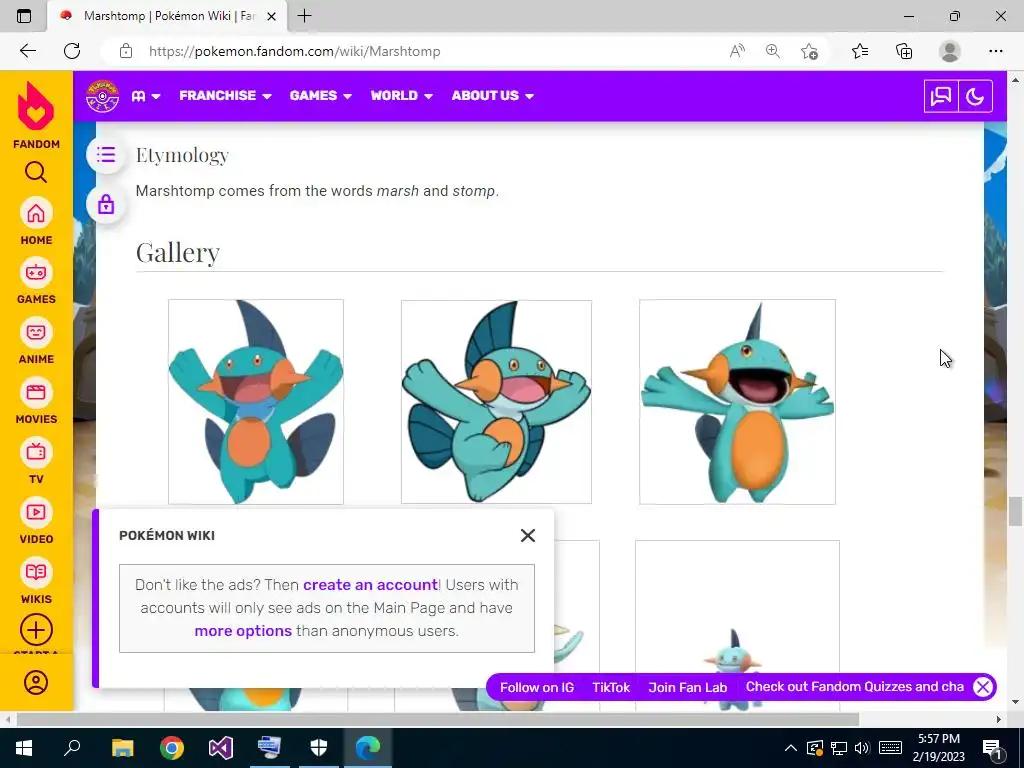The width and height of the screenshot is (1024, 768).
Task: Expand the WORLD menu
Action: [402, 95]
